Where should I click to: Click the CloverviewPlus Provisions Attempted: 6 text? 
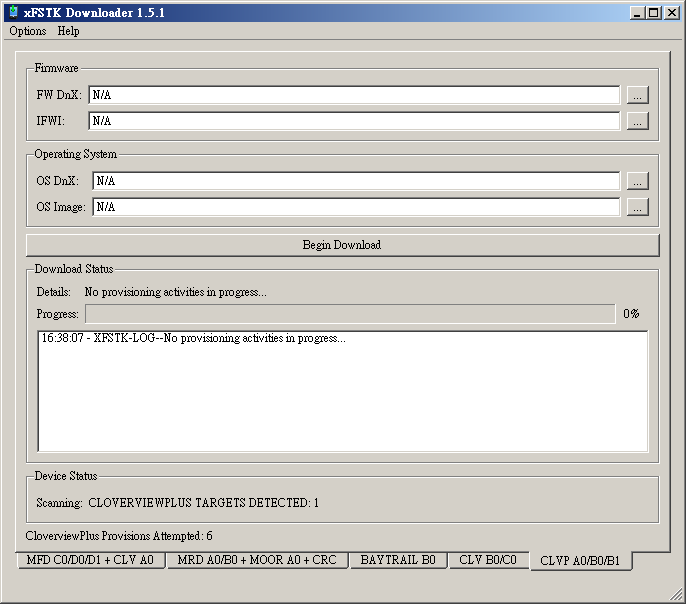pos(119,536)
